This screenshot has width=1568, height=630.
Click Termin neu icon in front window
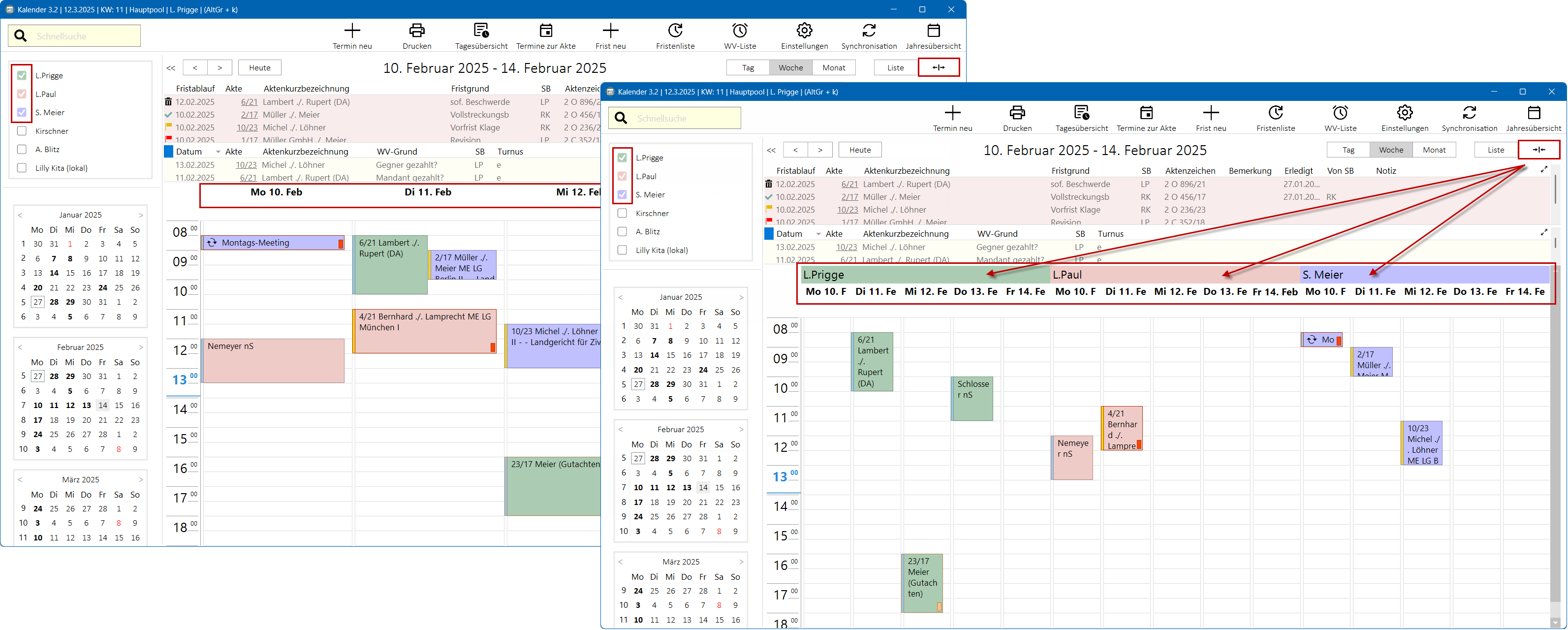(953, 113)
